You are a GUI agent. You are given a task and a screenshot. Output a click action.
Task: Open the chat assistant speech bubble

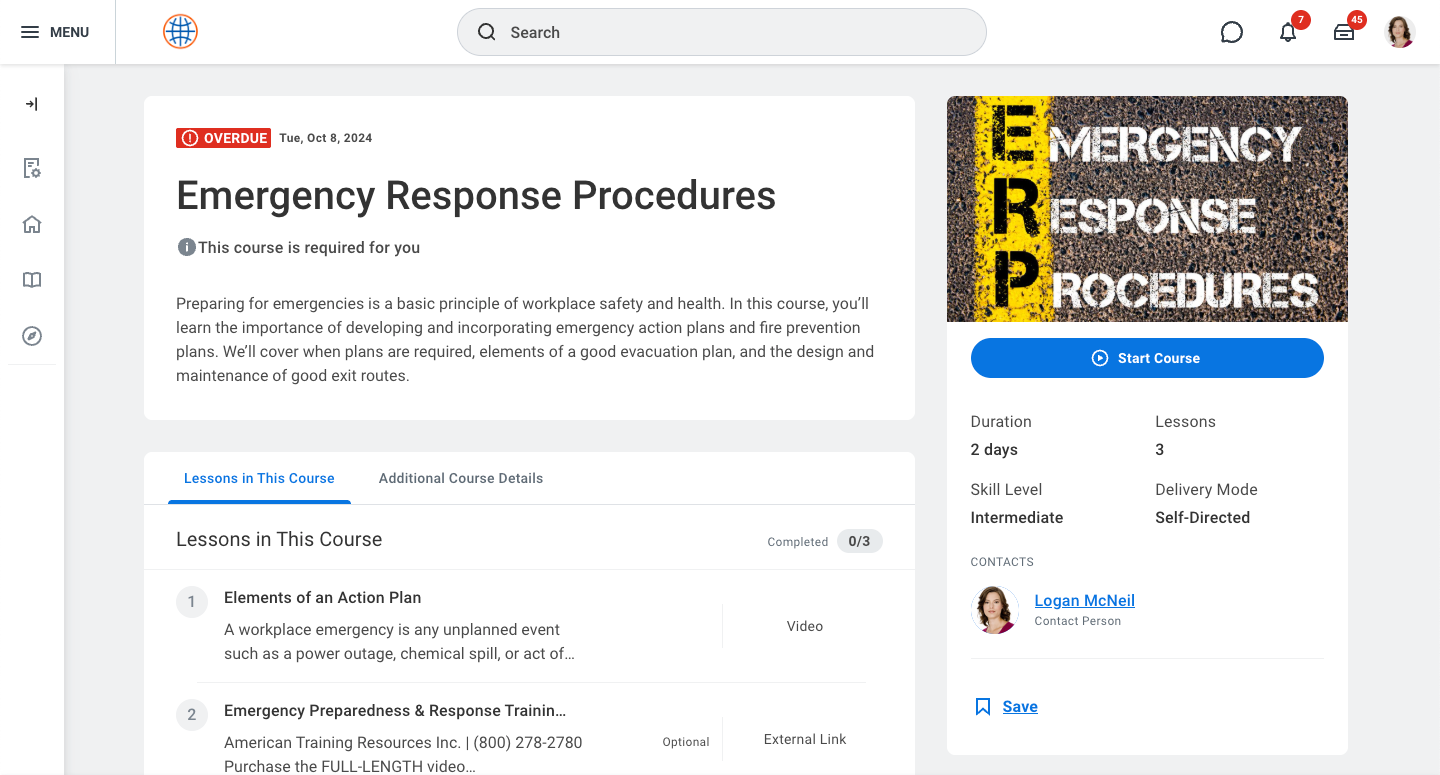1231,32
